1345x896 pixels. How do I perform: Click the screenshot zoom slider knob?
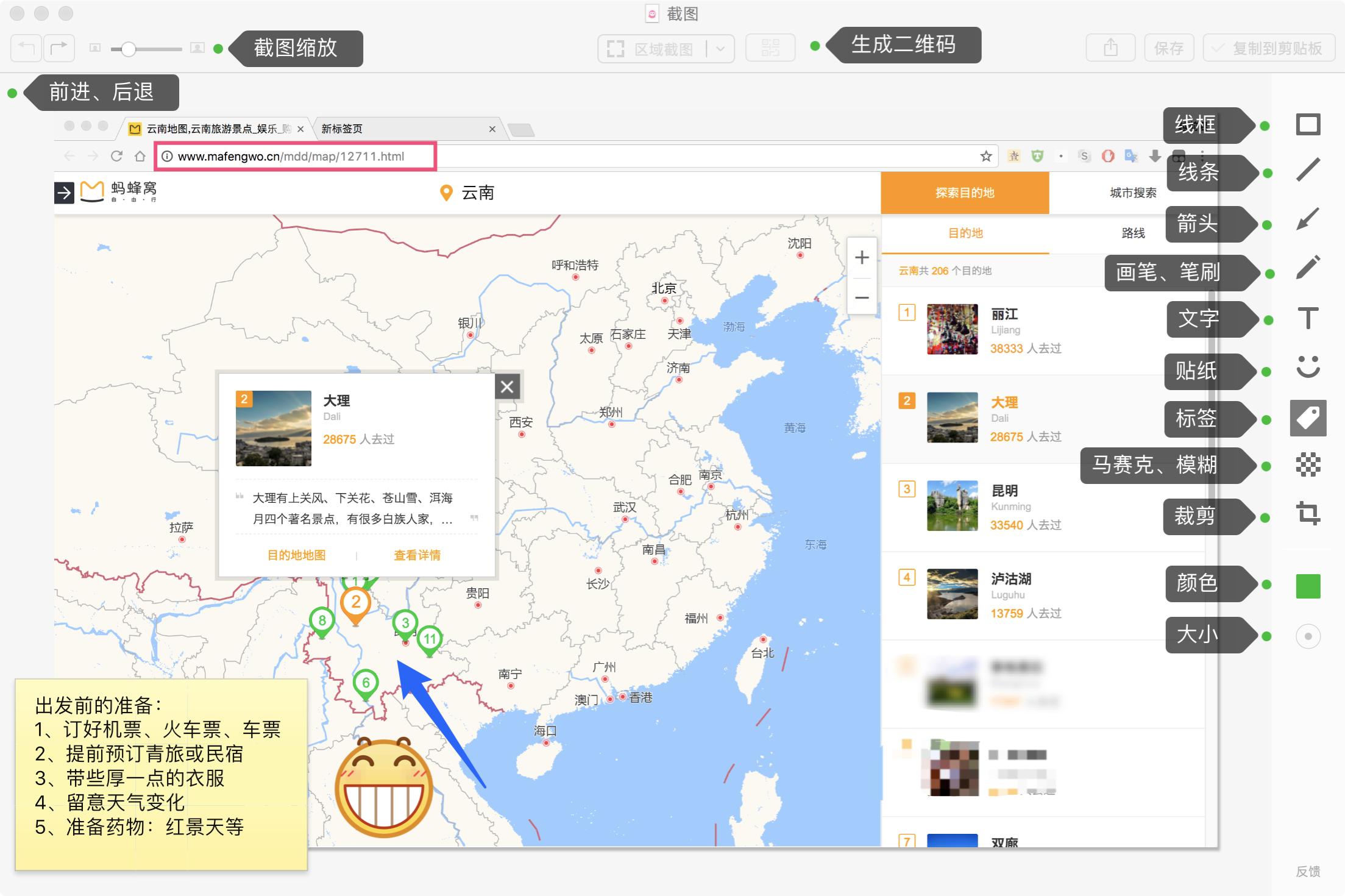[128, 49]
